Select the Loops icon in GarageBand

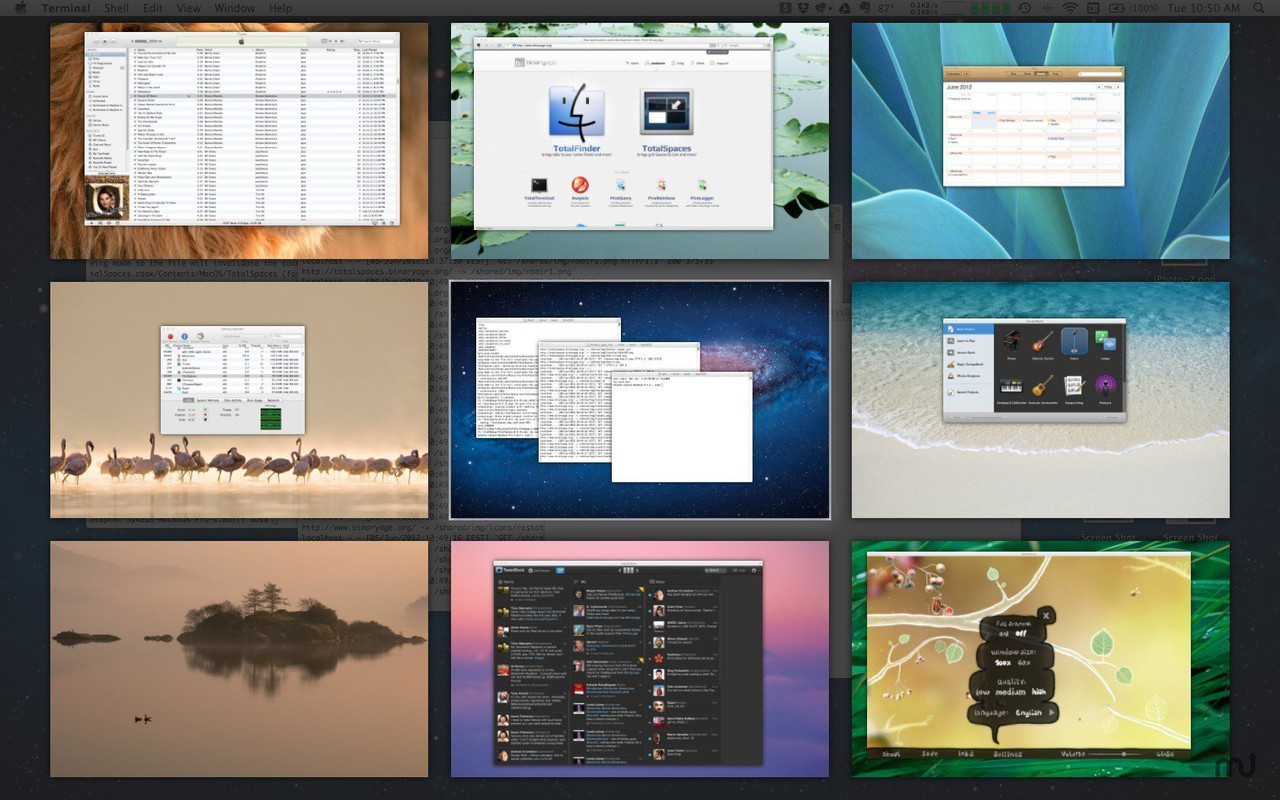point(1105,341)
